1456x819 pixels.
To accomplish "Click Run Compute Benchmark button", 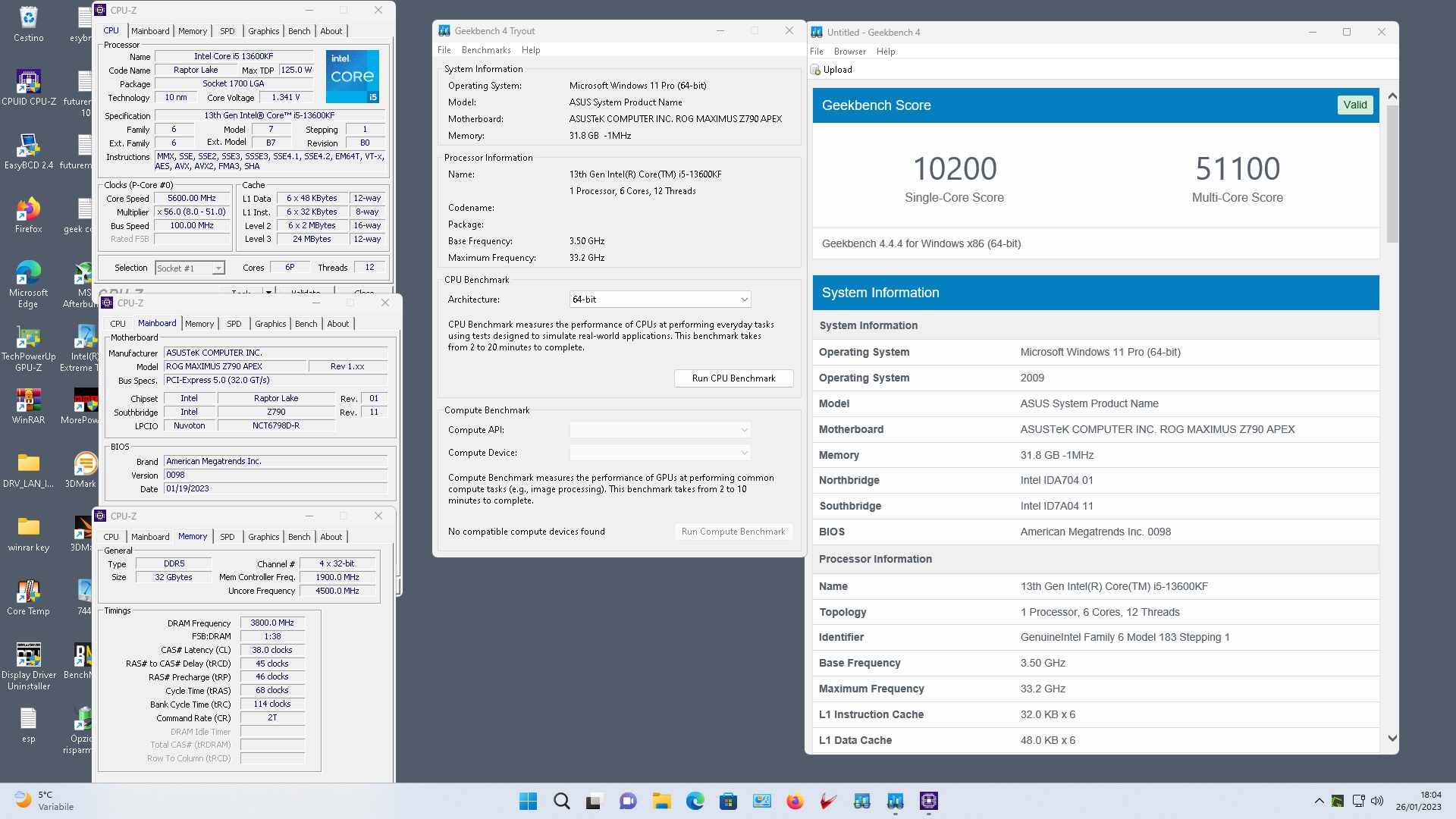I will point(733,532).
